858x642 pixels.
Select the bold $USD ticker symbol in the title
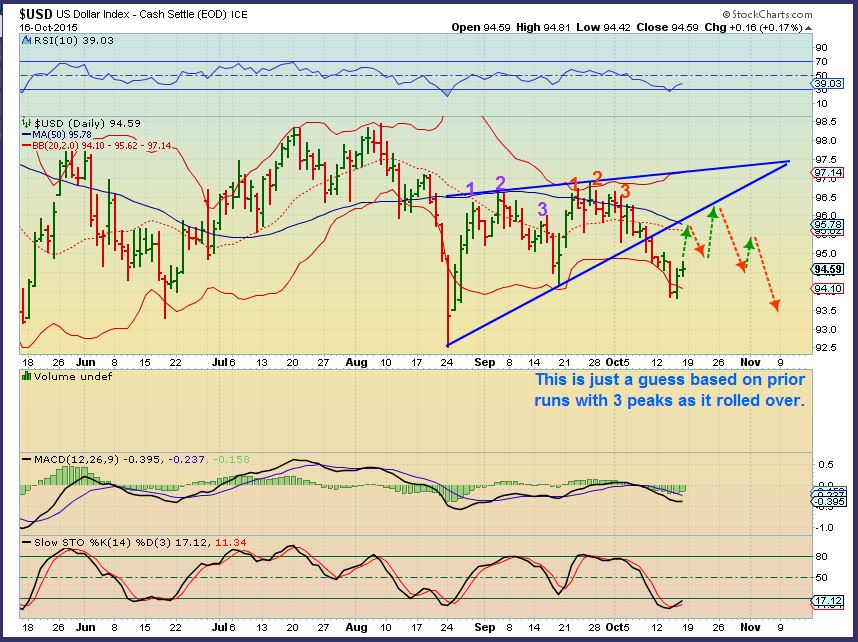tap(37, 14)
